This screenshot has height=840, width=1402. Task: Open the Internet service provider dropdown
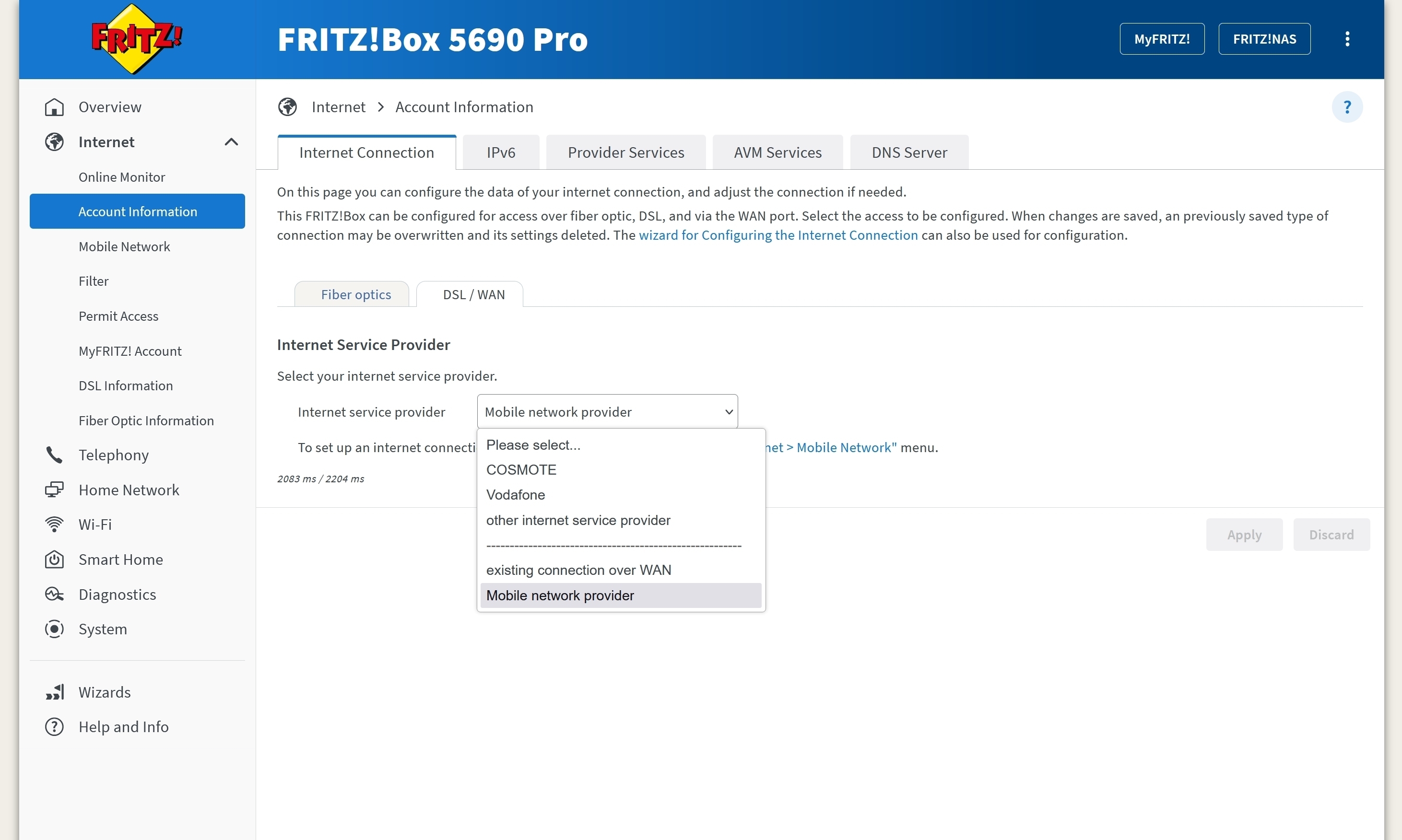pyautogui.click(x=607, y=411)
